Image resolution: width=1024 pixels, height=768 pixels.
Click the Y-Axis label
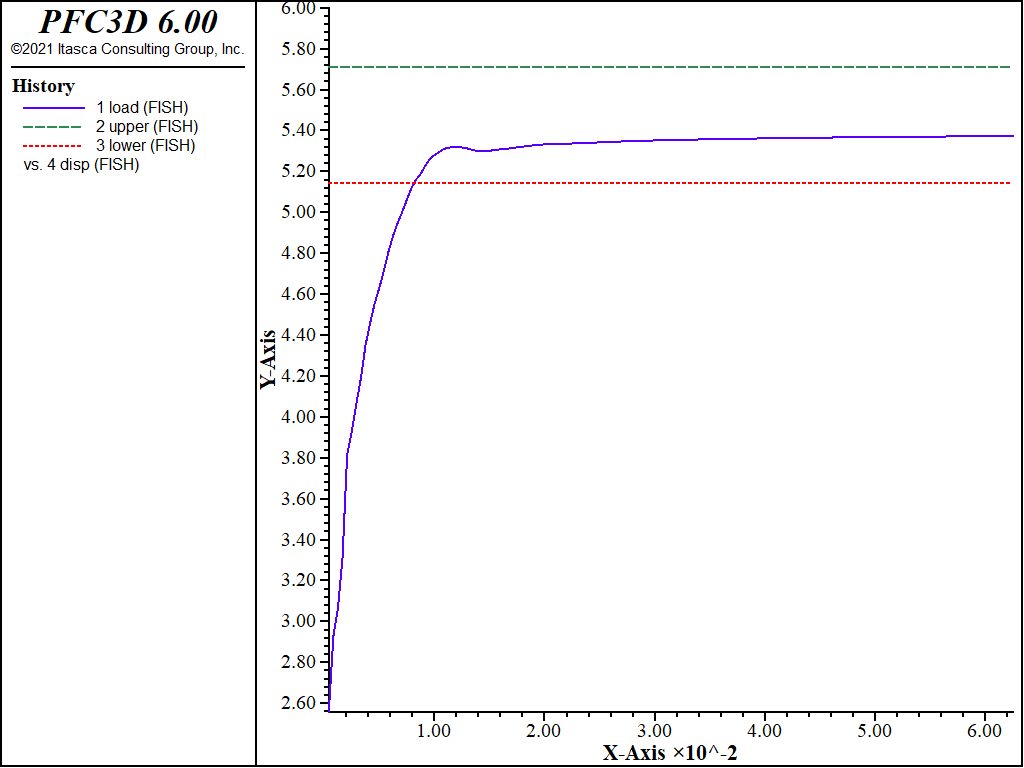267,359
